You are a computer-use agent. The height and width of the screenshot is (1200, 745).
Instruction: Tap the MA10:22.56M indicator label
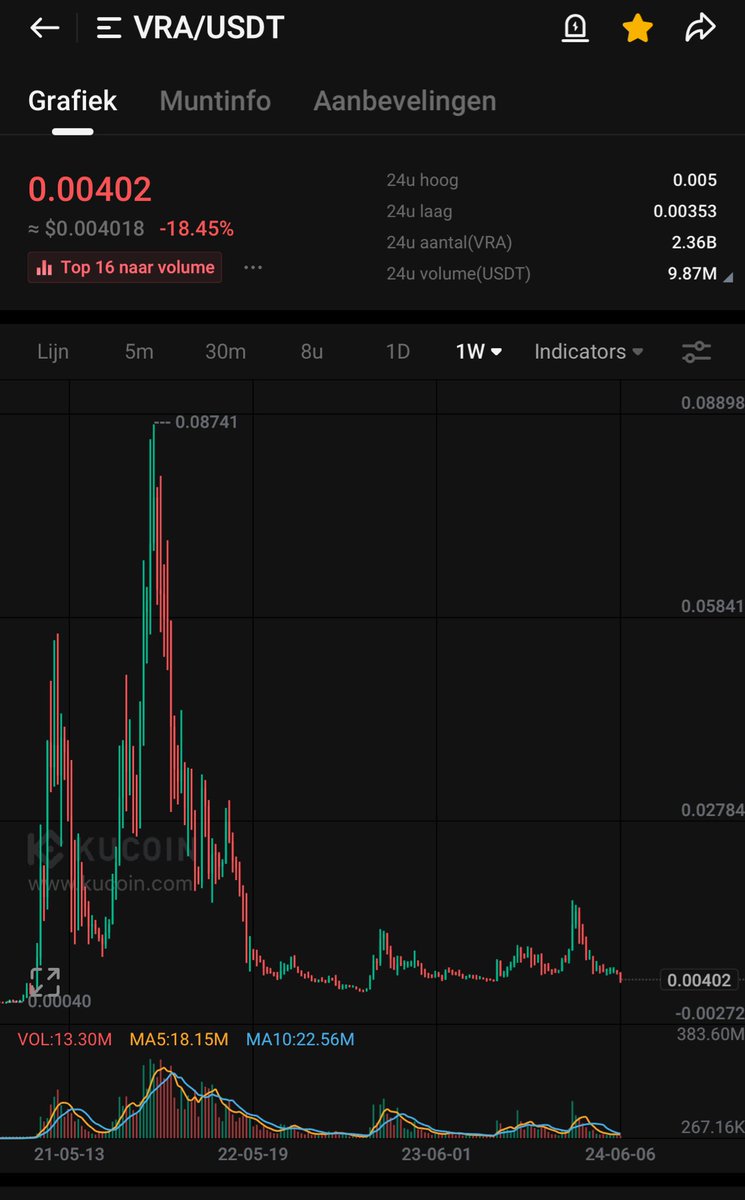coord(300,1039)
